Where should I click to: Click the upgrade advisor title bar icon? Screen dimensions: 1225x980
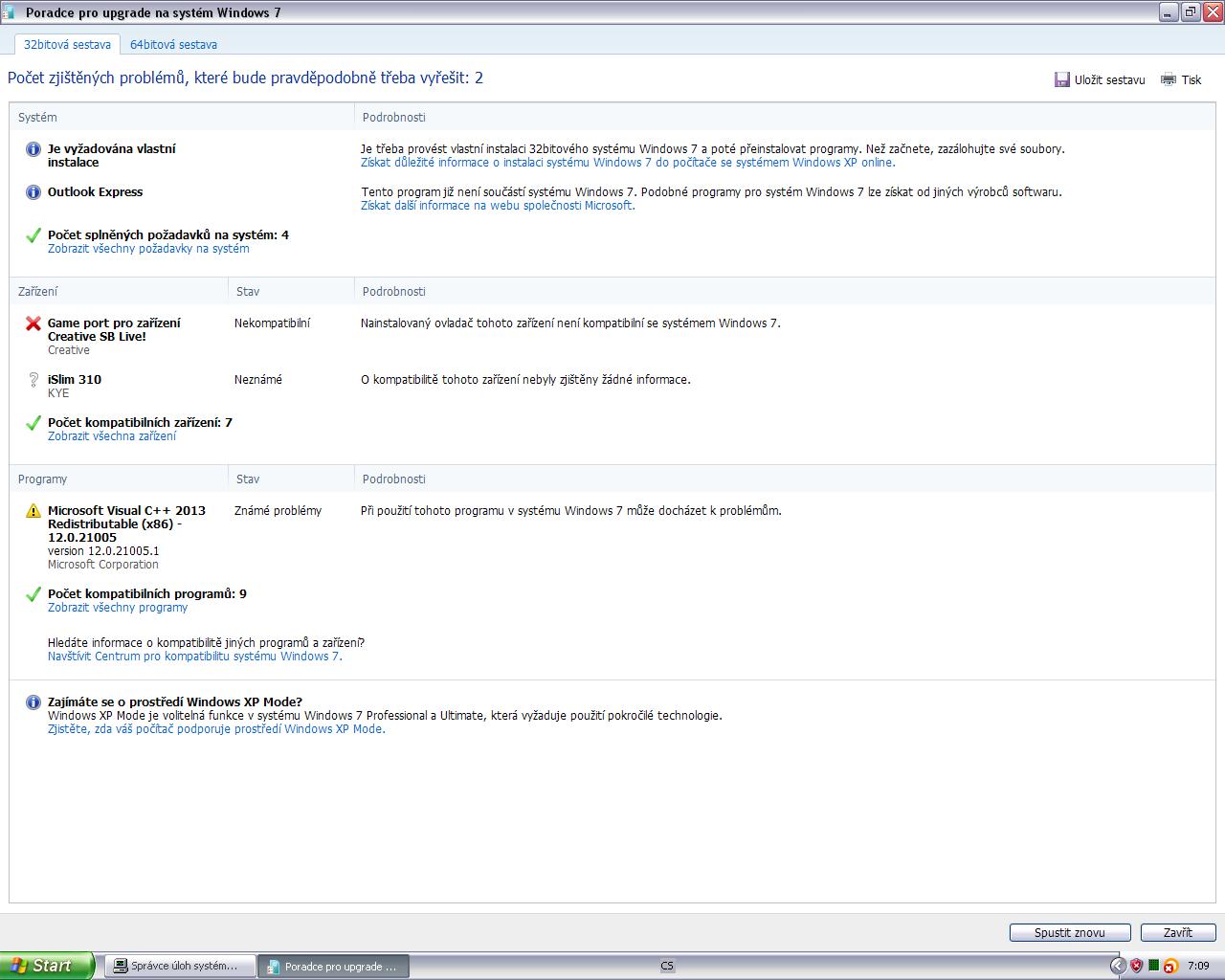(11, 12)
